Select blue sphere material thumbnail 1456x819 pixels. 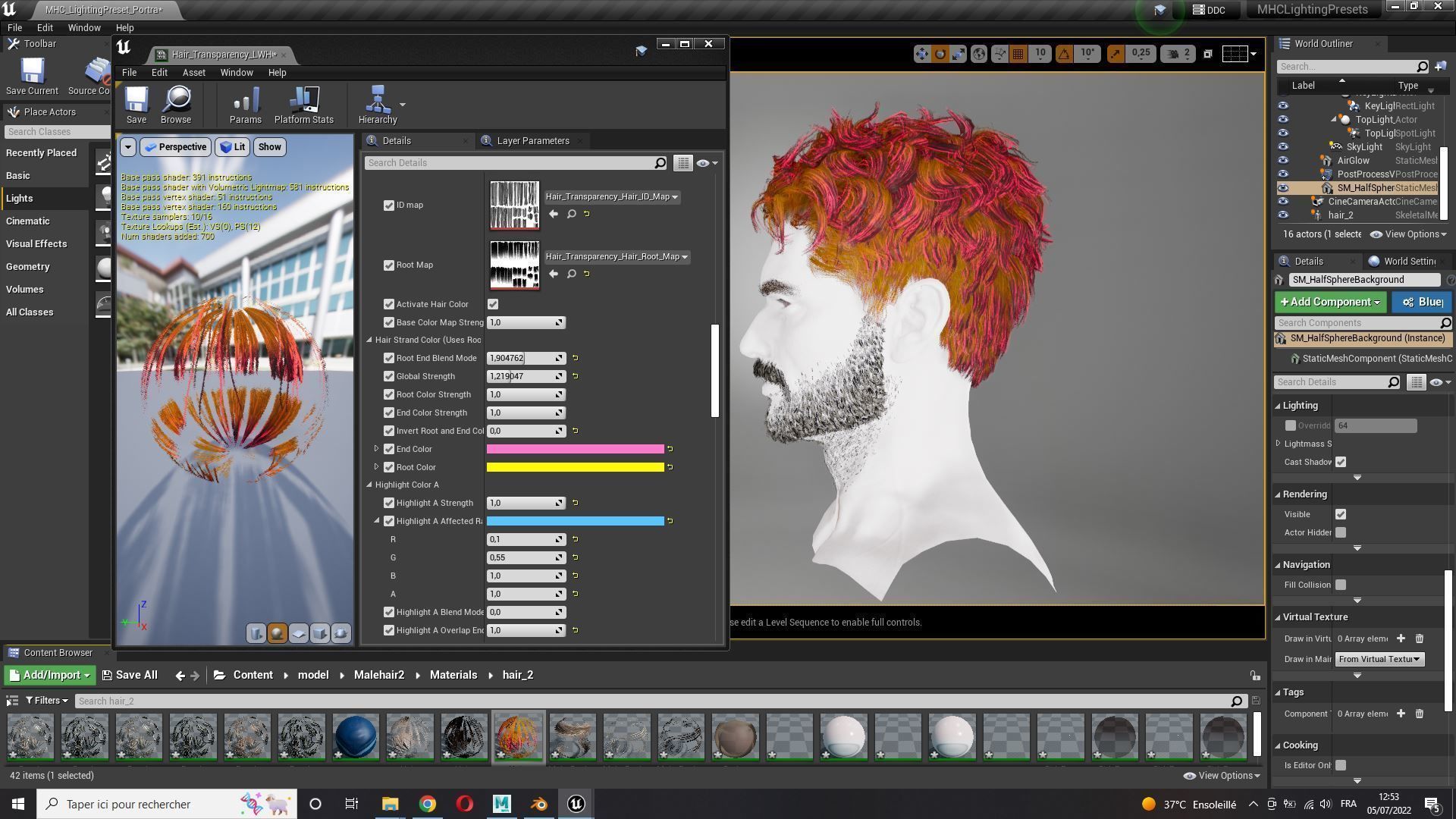point(356,736)
